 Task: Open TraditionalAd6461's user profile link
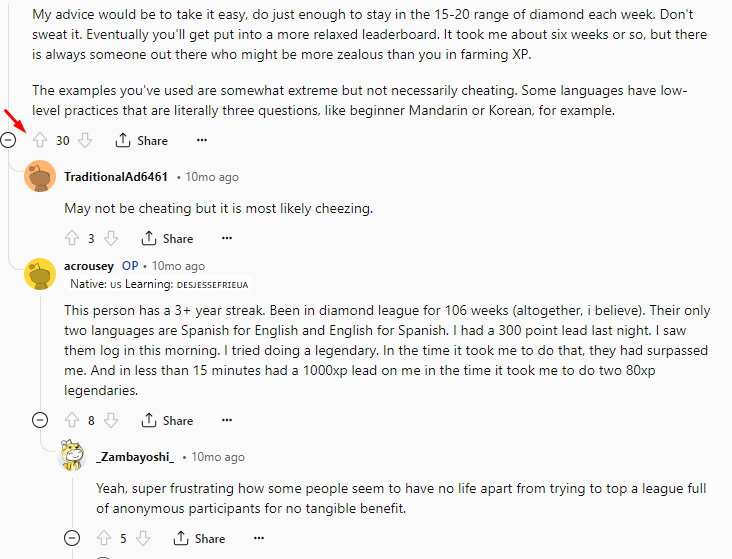click(x=116, y=177)
